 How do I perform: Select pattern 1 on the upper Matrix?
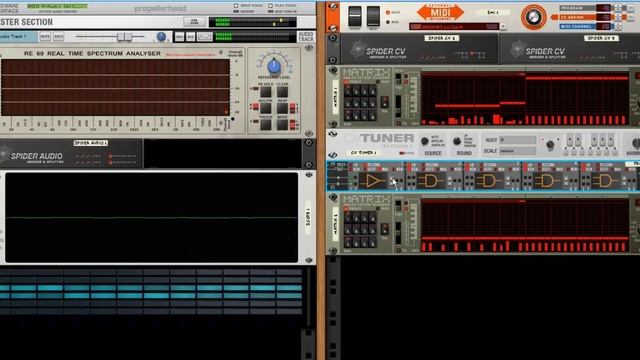[x=348, y=90]
